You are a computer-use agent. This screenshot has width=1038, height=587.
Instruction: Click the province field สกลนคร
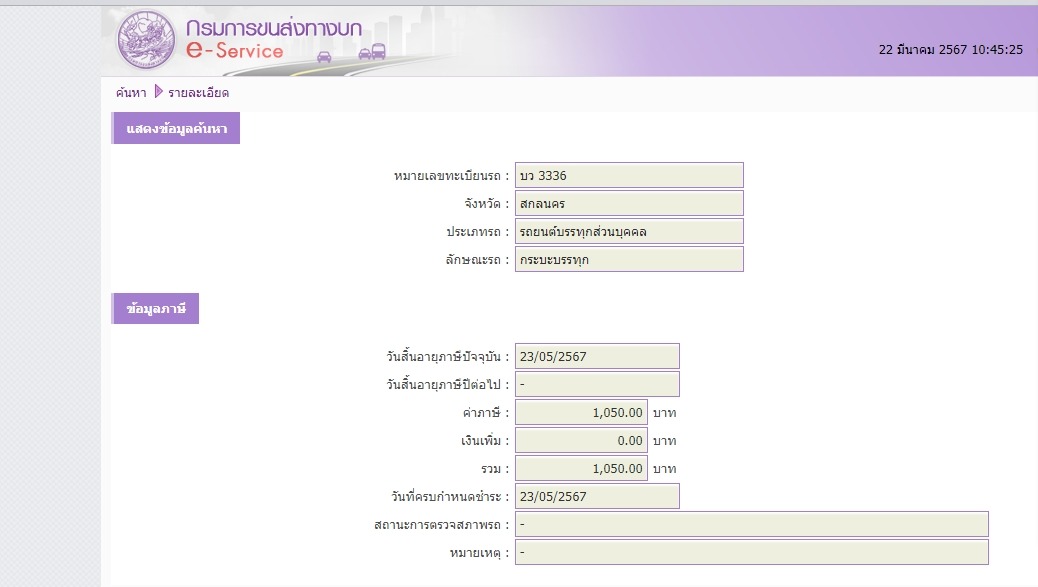(x=629, y=203)
